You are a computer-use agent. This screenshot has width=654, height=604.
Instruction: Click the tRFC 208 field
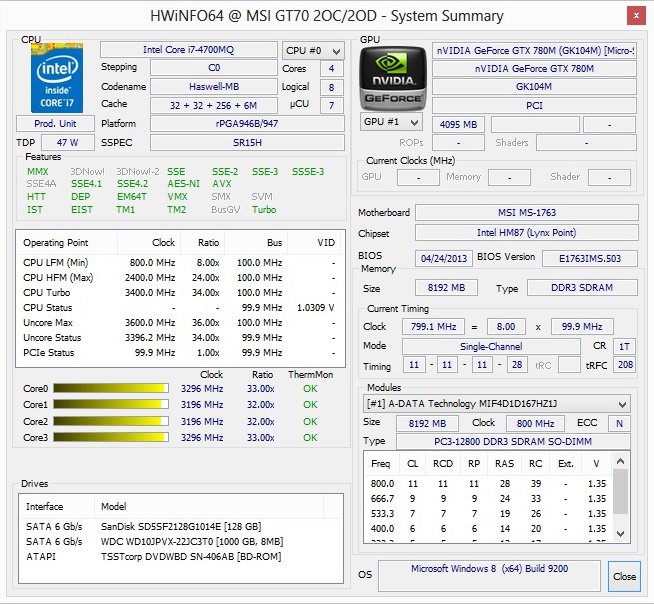coord(625,365)
